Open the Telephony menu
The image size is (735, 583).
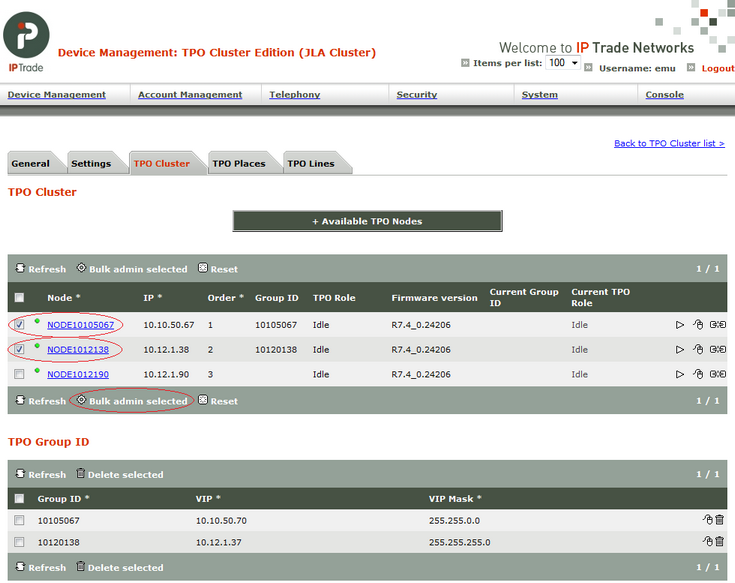pyautogui.click(x=295, y=95)
